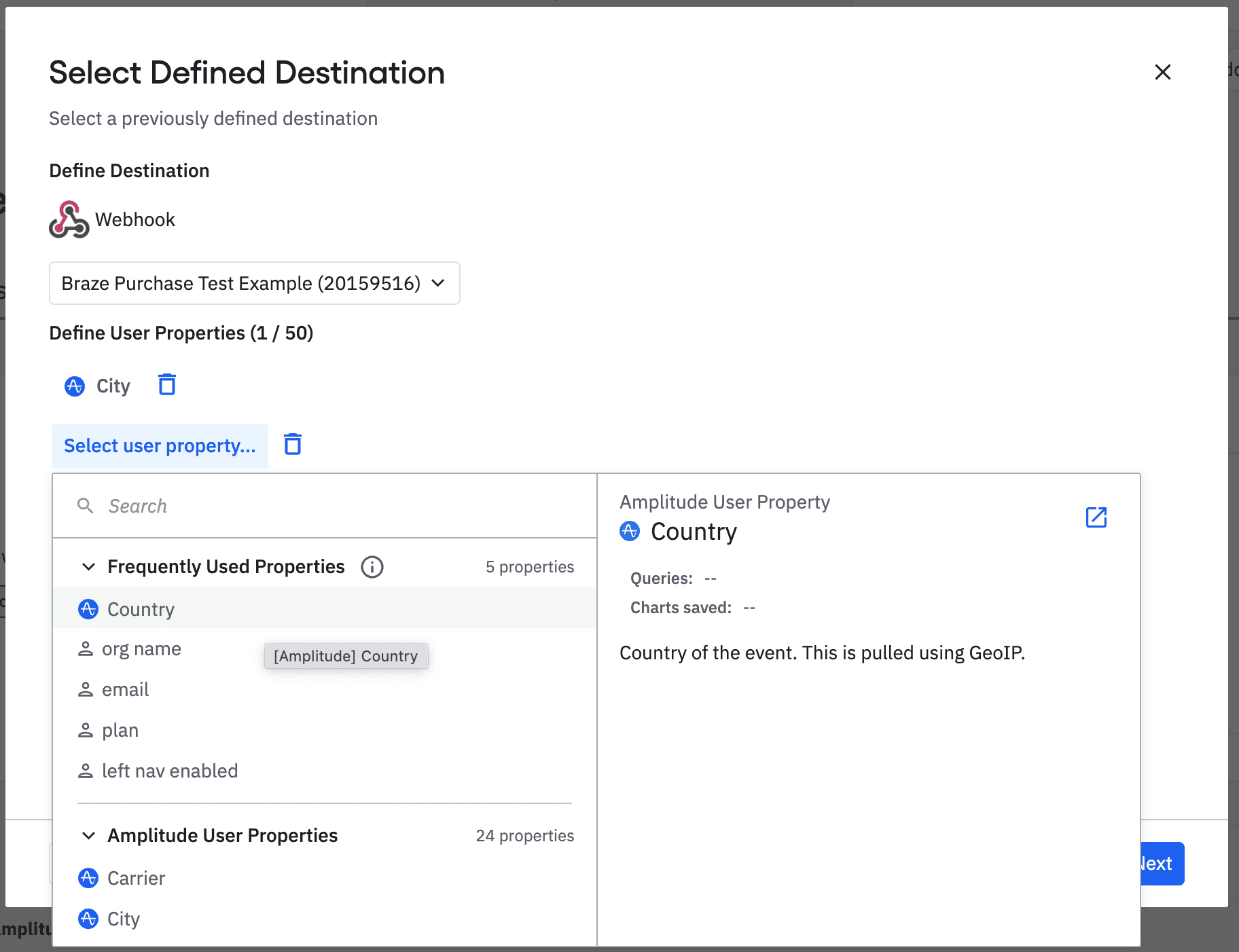Open the Select user property picker
This screenshot has height=952, width=1239.
[160, 446]
